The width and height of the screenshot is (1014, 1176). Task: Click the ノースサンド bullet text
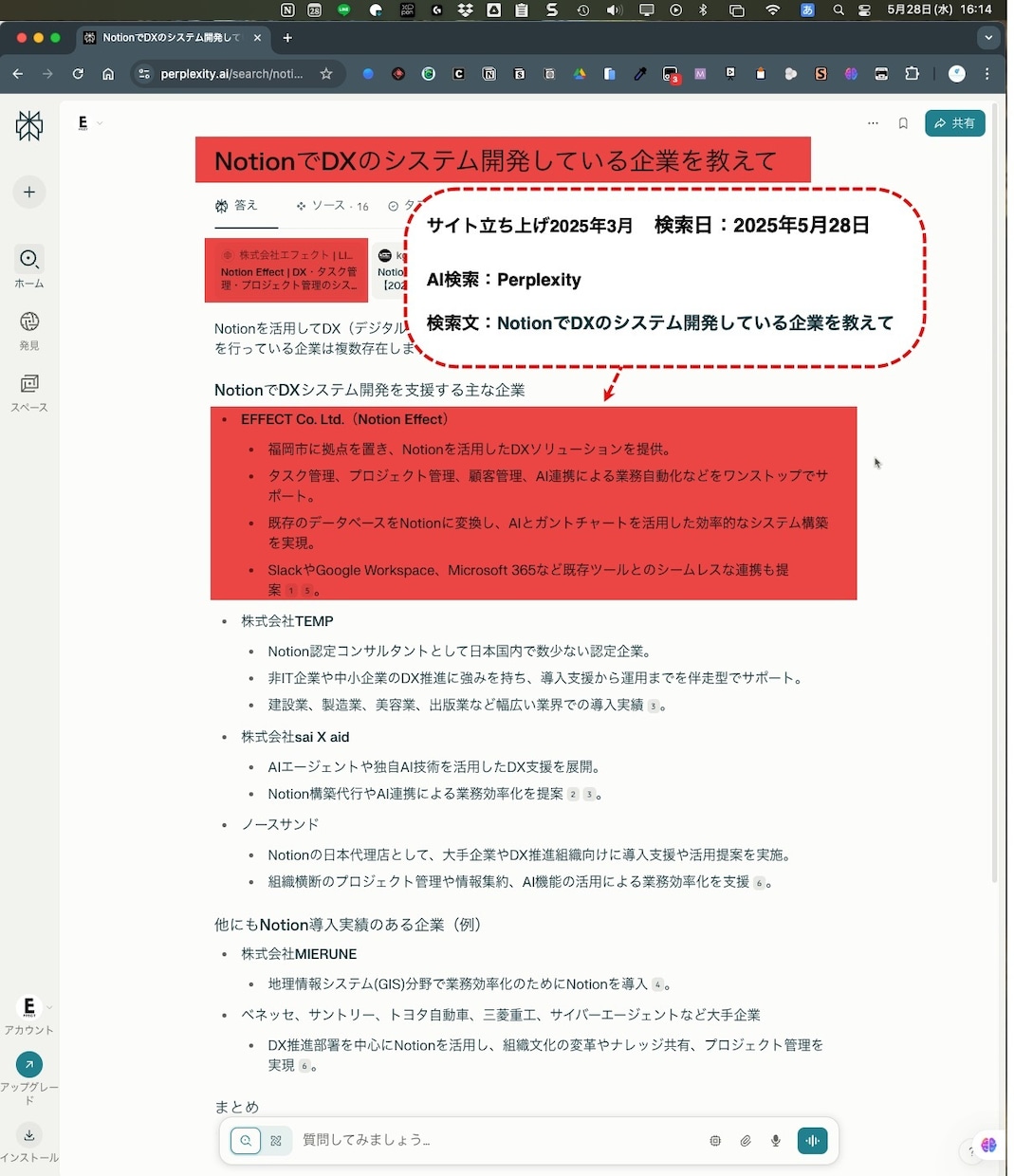pos(280,824)
